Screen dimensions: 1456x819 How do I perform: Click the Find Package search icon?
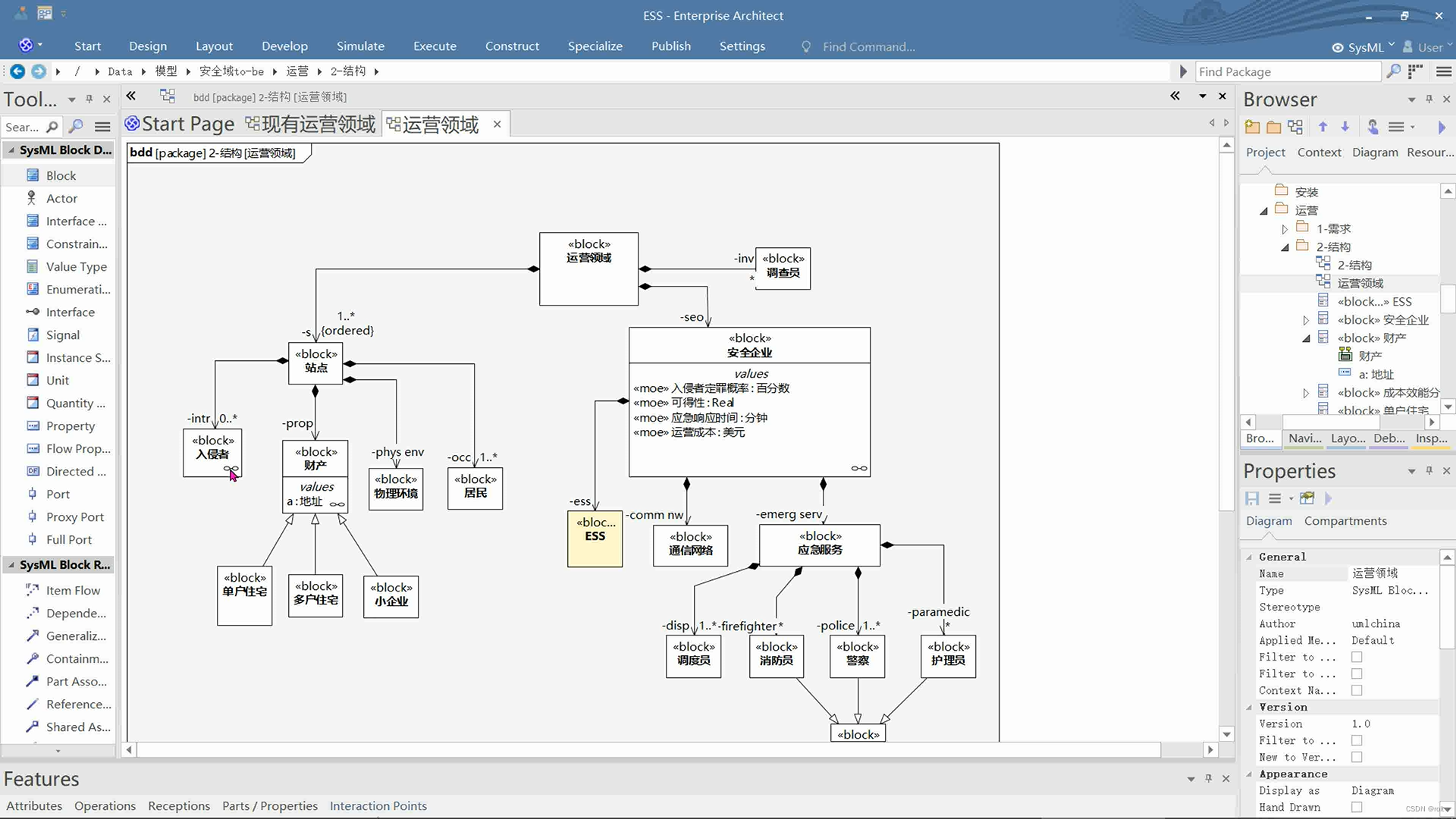point(1393,71)
